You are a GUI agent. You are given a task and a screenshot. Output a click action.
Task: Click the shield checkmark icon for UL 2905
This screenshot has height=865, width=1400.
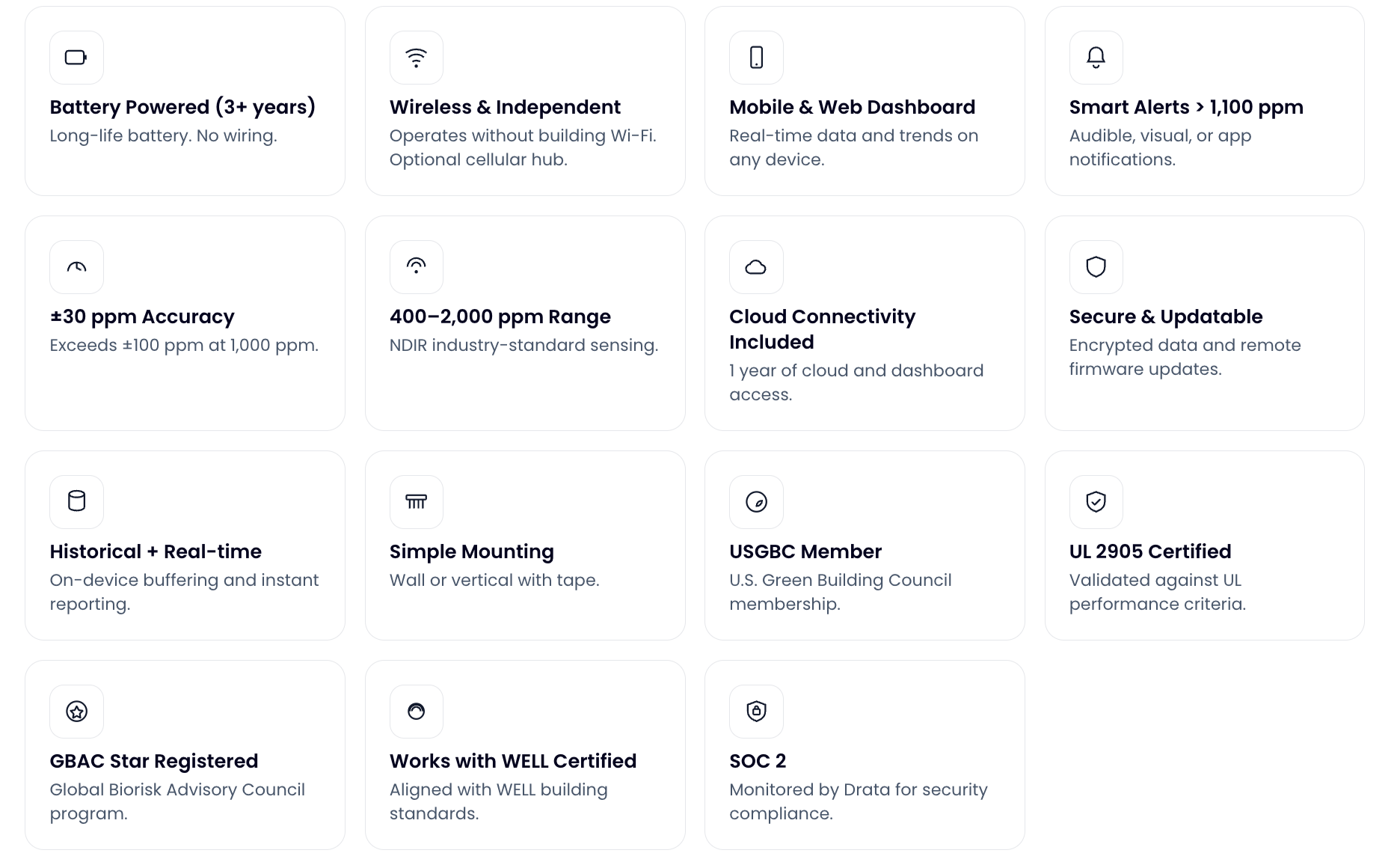(1096, 501)
